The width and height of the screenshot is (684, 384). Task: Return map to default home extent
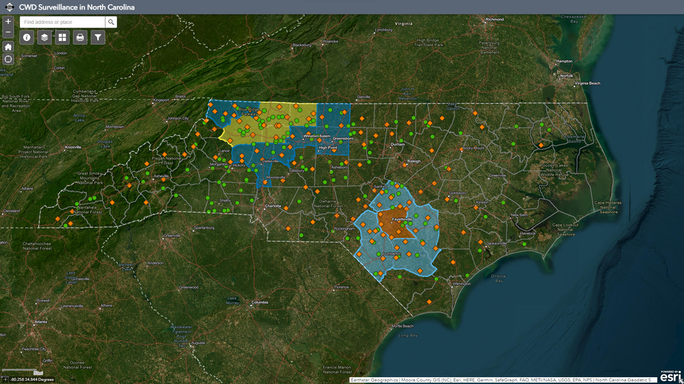[x=8, y=47]
